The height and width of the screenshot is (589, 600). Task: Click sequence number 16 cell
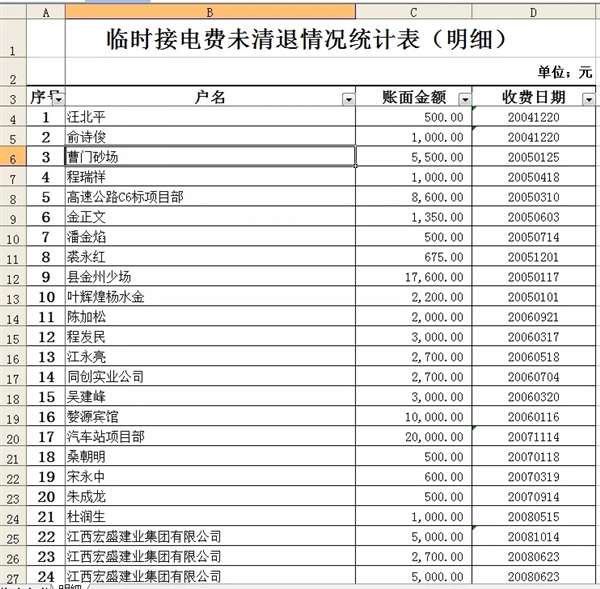[x=46, y=416]
